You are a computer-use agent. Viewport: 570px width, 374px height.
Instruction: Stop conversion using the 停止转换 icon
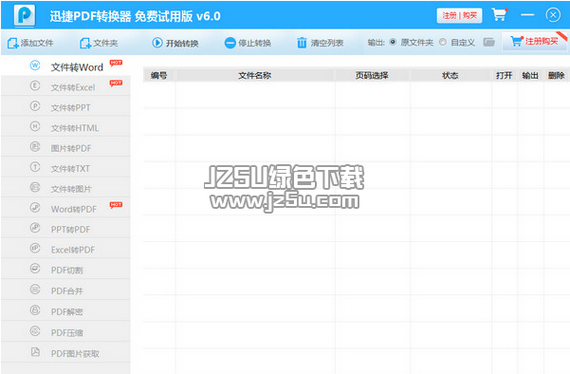click(230, 43)
